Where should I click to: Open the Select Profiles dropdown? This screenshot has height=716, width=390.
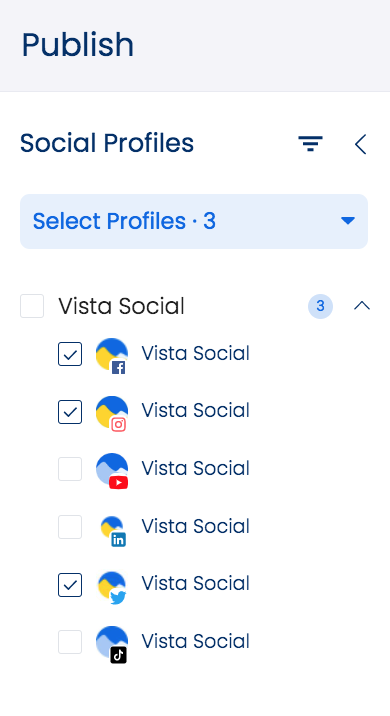click(194, 221)
